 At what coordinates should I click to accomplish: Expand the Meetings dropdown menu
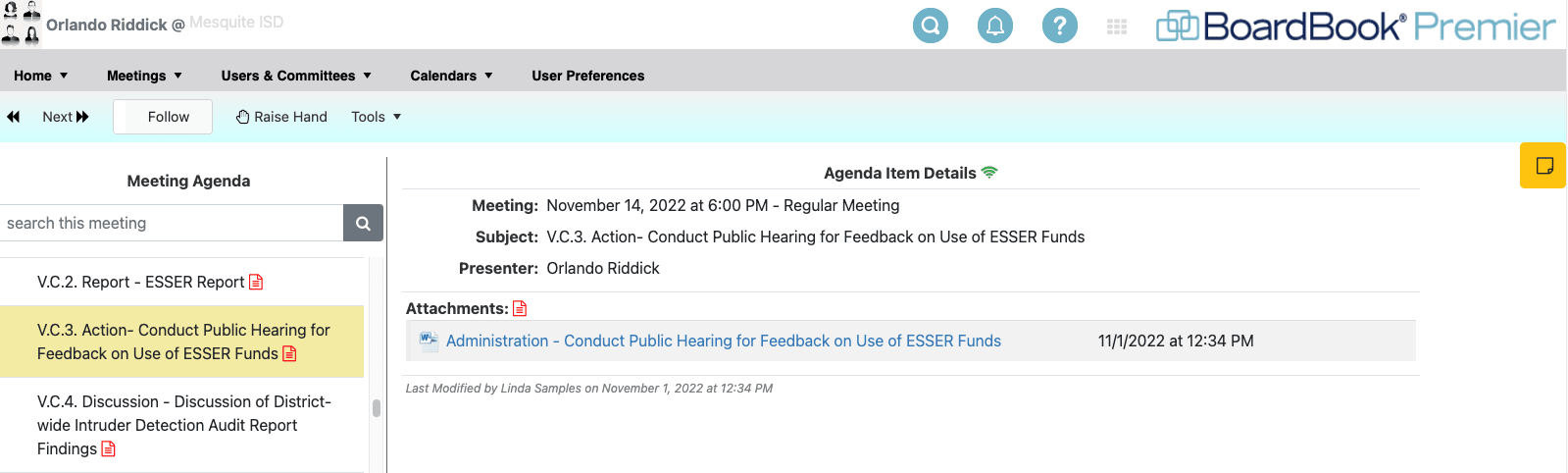coord(144,76)
